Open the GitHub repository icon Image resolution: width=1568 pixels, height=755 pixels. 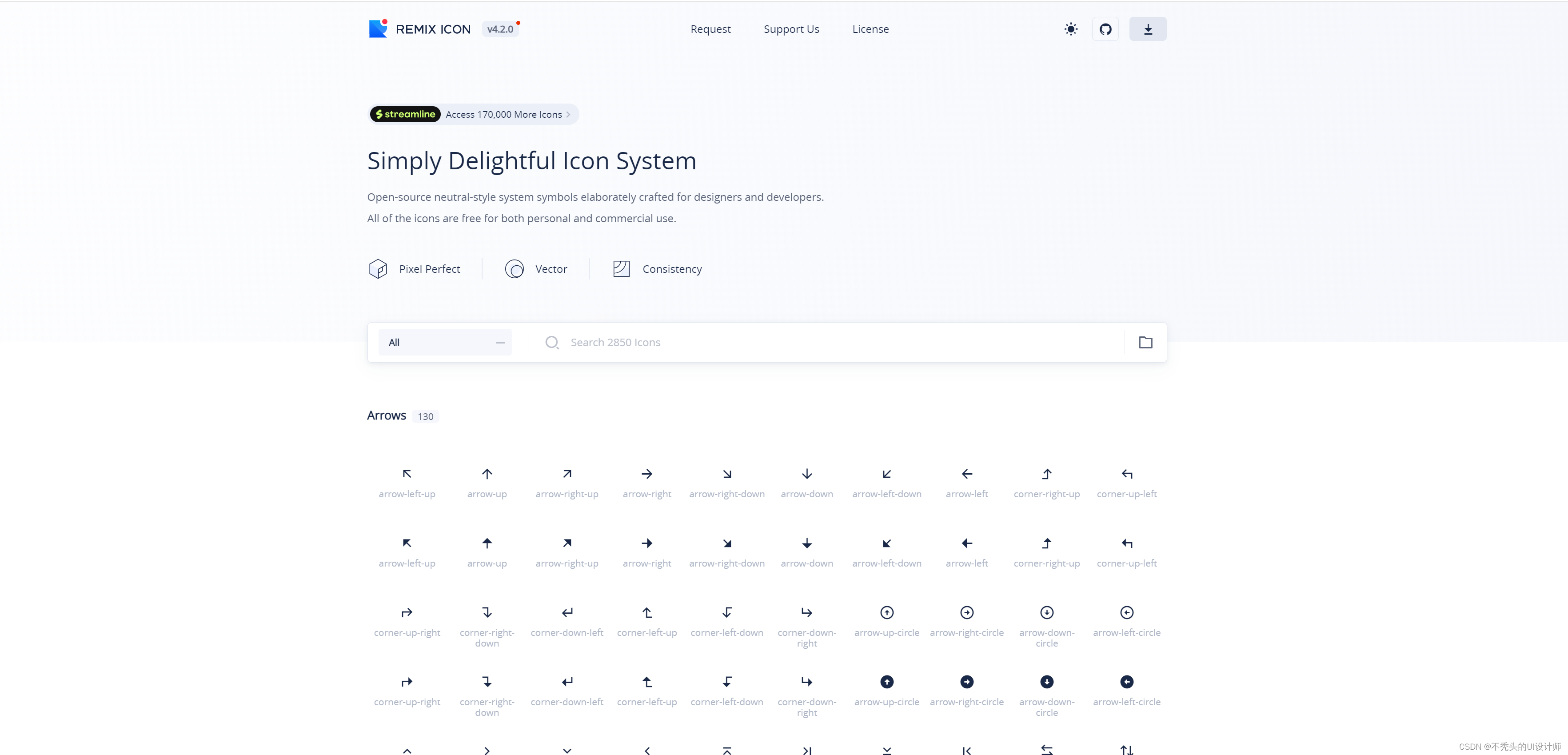click(x=1105, y=29)
